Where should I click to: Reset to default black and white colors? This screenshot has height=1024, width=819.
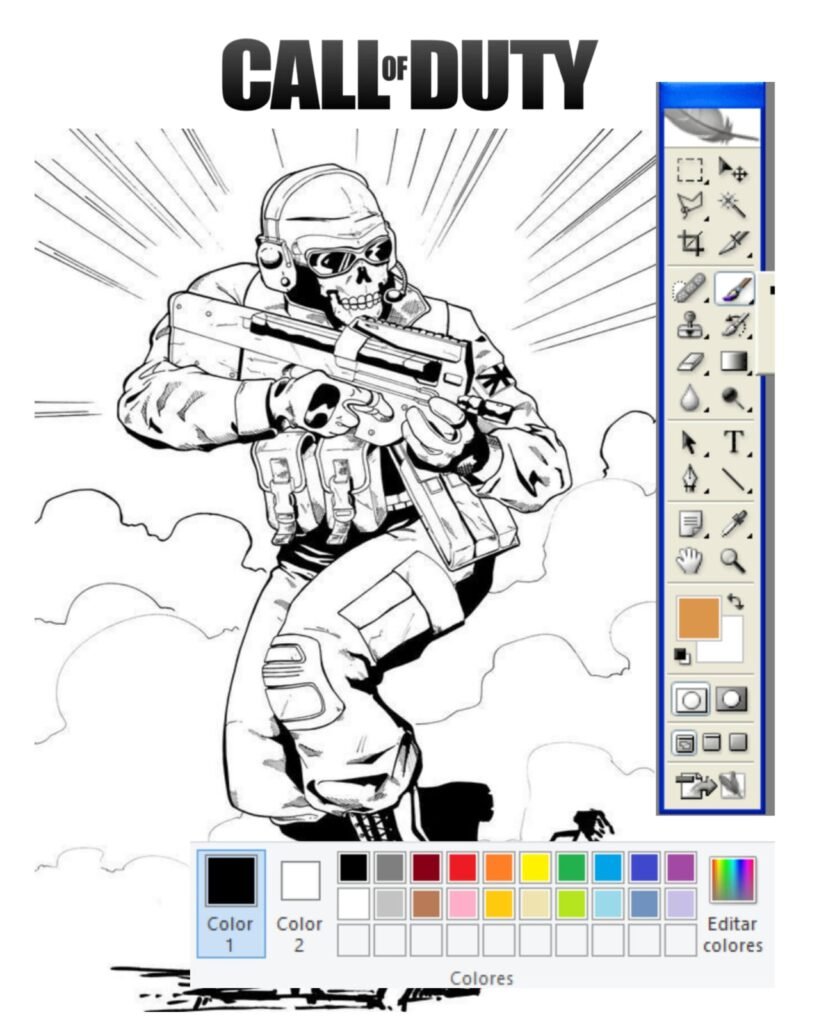tap(681, 656)
